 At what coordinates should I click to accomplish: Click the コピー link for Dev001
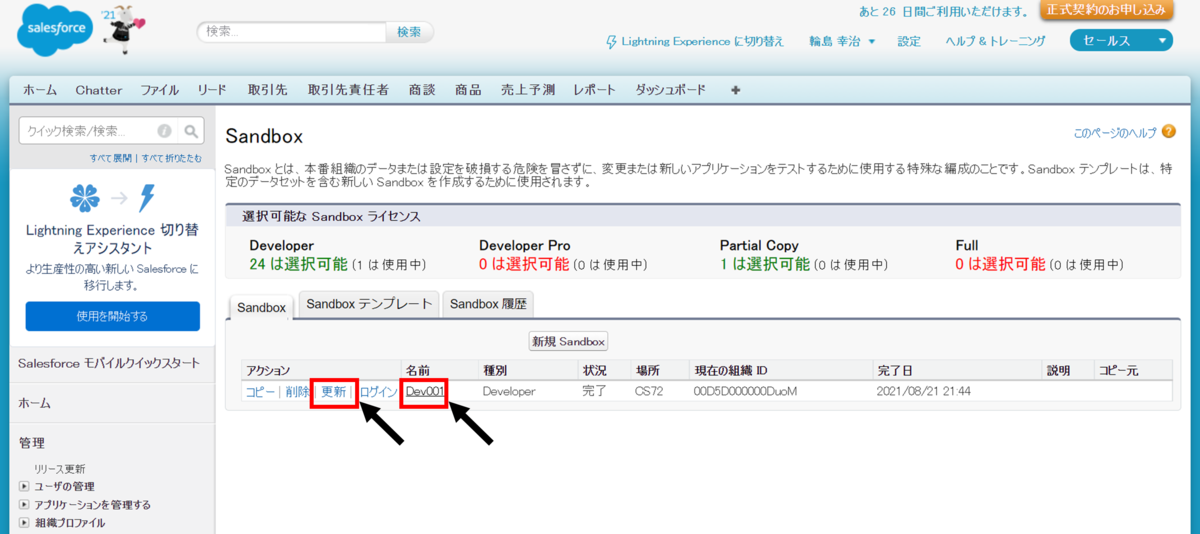[259, 392]
